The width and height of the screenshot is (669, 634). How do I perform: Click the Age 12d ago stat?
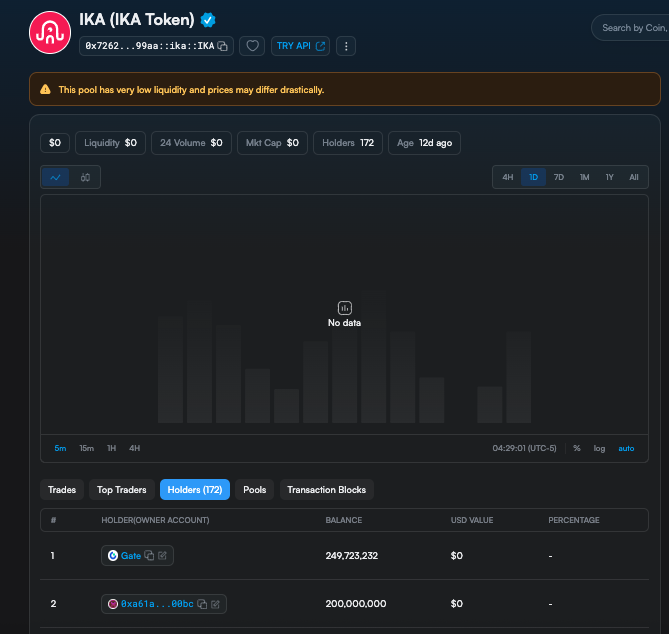pos(425,143)
